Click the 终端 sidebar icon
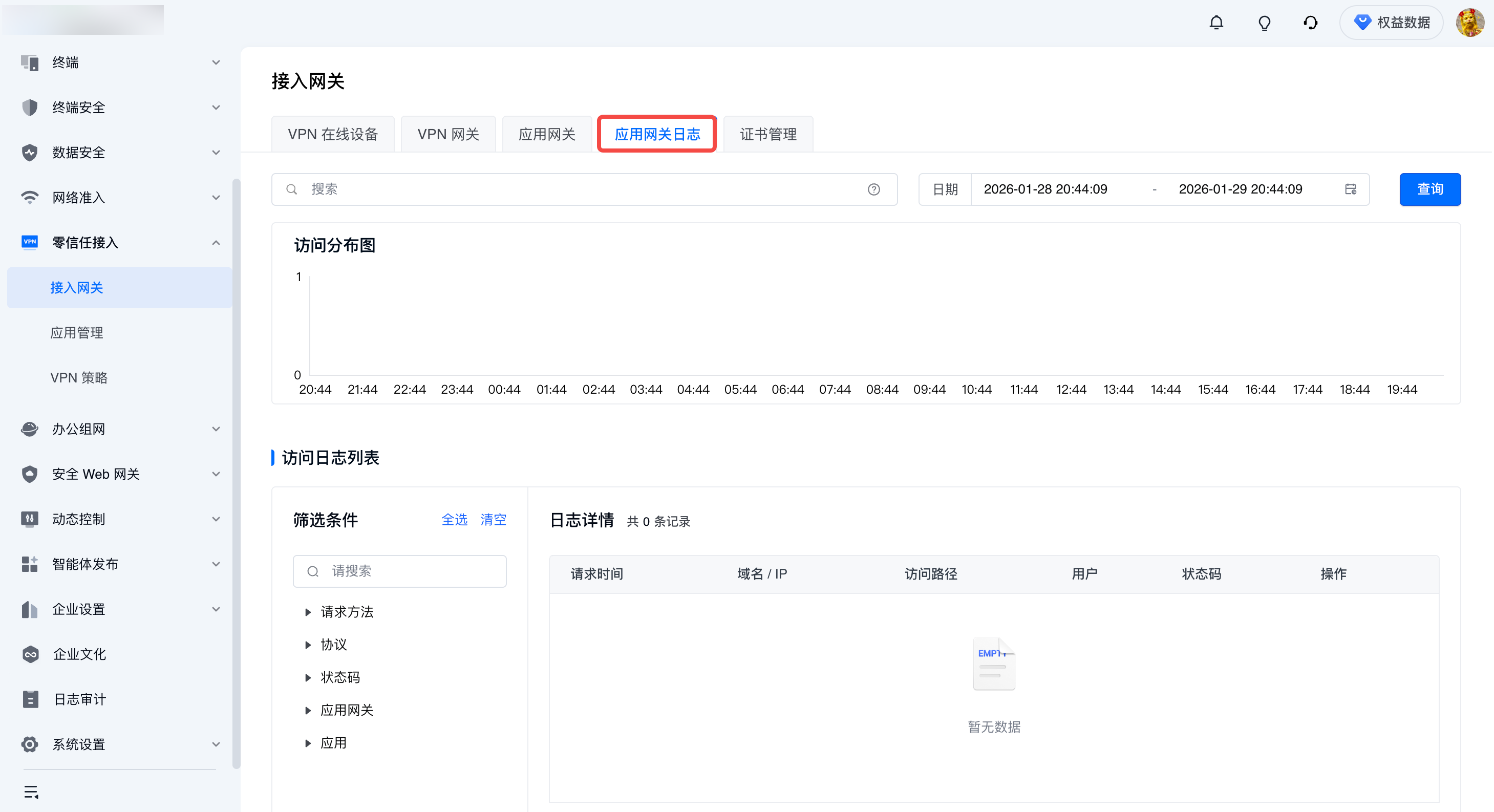Image resolution: width=1494 pixels, height=812 pixels. tap(30, 62)
